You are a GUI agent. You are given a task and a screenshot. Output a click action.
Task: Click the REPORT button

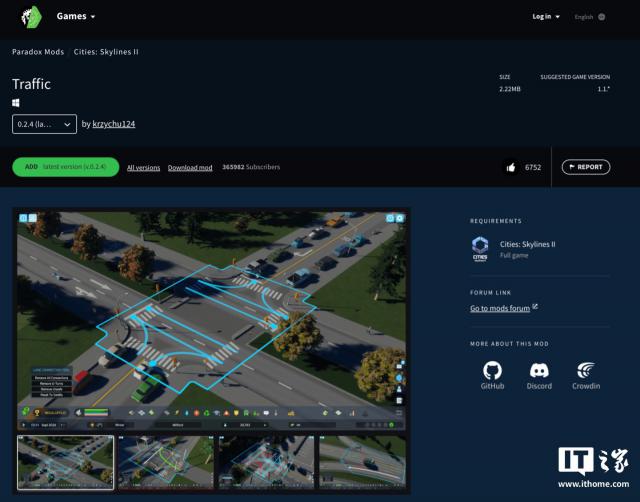(x=585, y=167)
